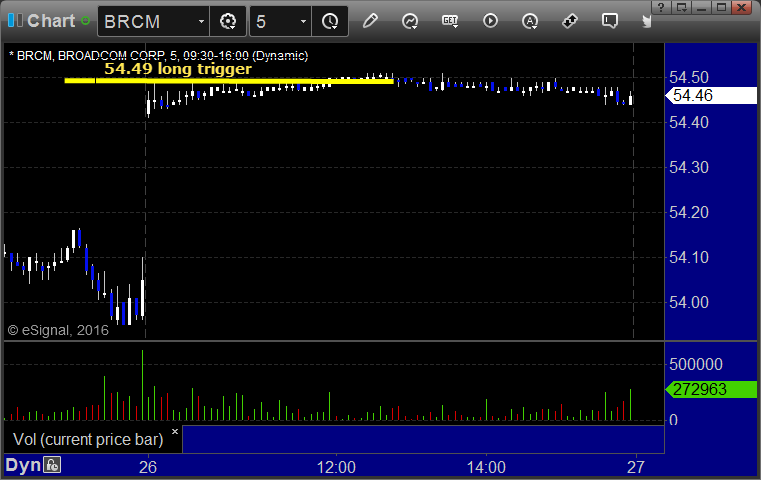Click the 54.30 price axis label
This screenshot has height=480, width=761.
click(689, 167)
